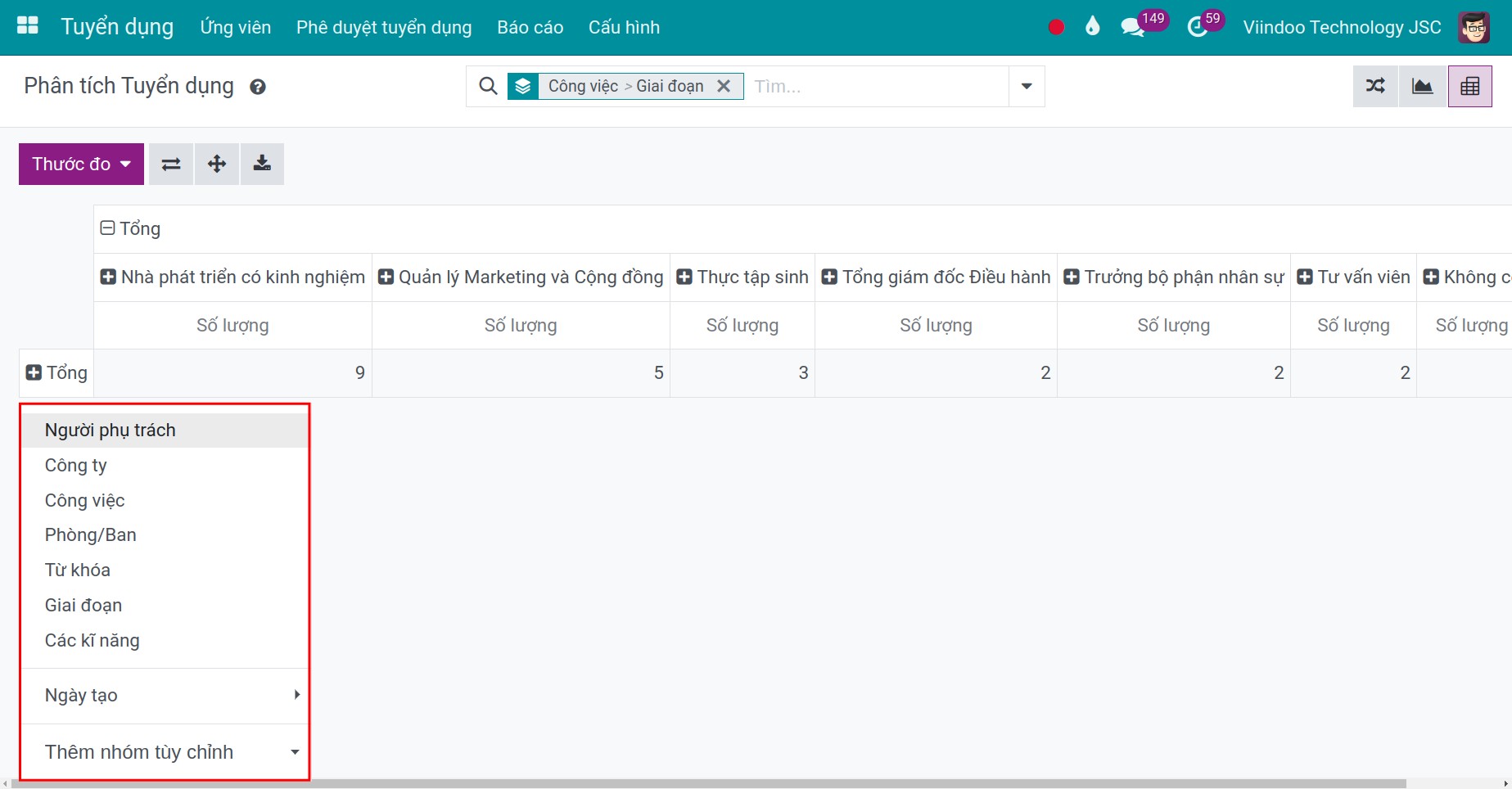Open Ngày tạo submenu
This screenshot has width=1512, height=789.
coord(165,695)
